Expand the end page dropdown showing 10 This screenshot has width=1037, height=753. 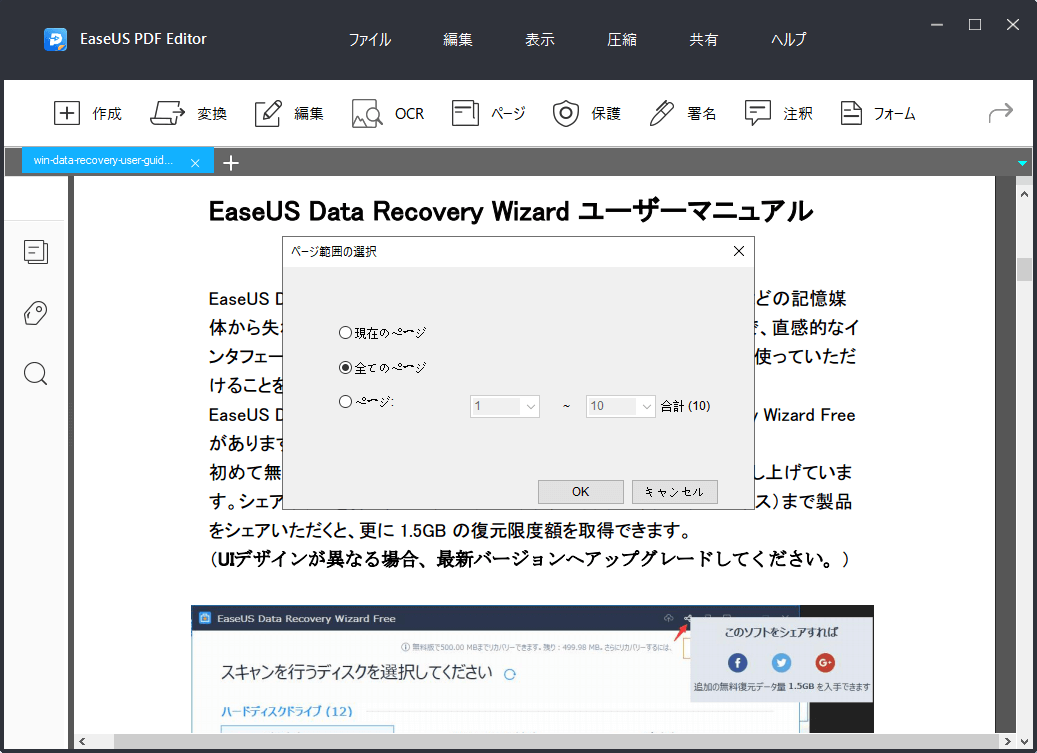pyautogui.click(x=645, y=406)
